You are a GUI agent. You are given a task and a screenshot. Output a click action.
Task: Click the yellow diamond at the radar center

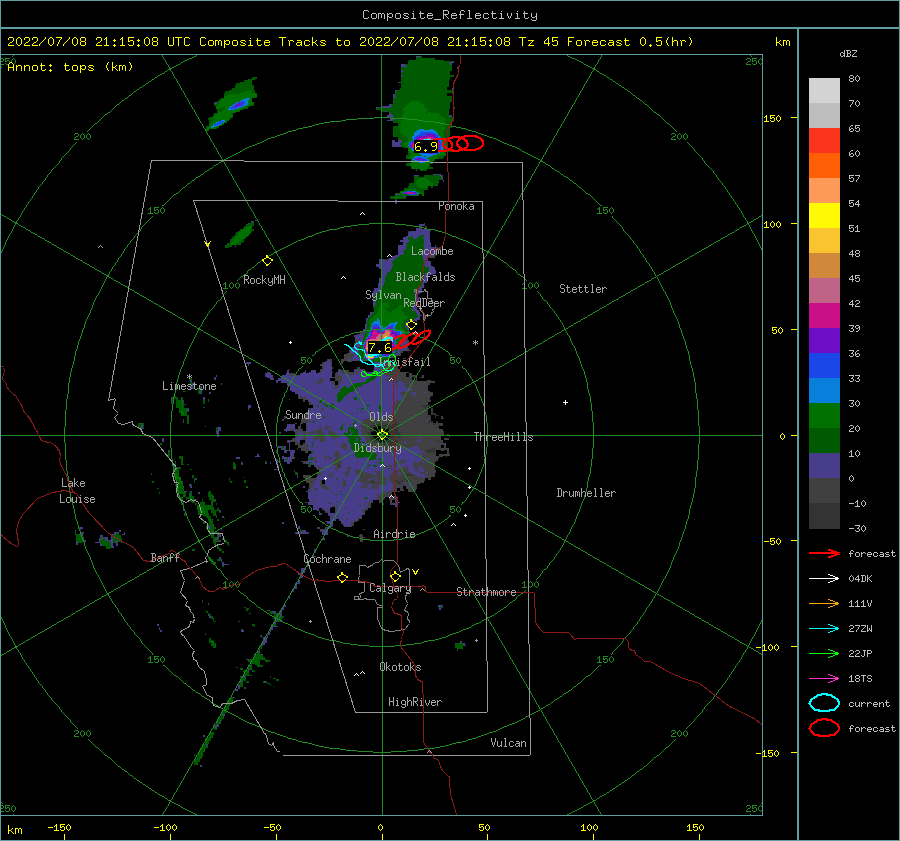[382, 435]
